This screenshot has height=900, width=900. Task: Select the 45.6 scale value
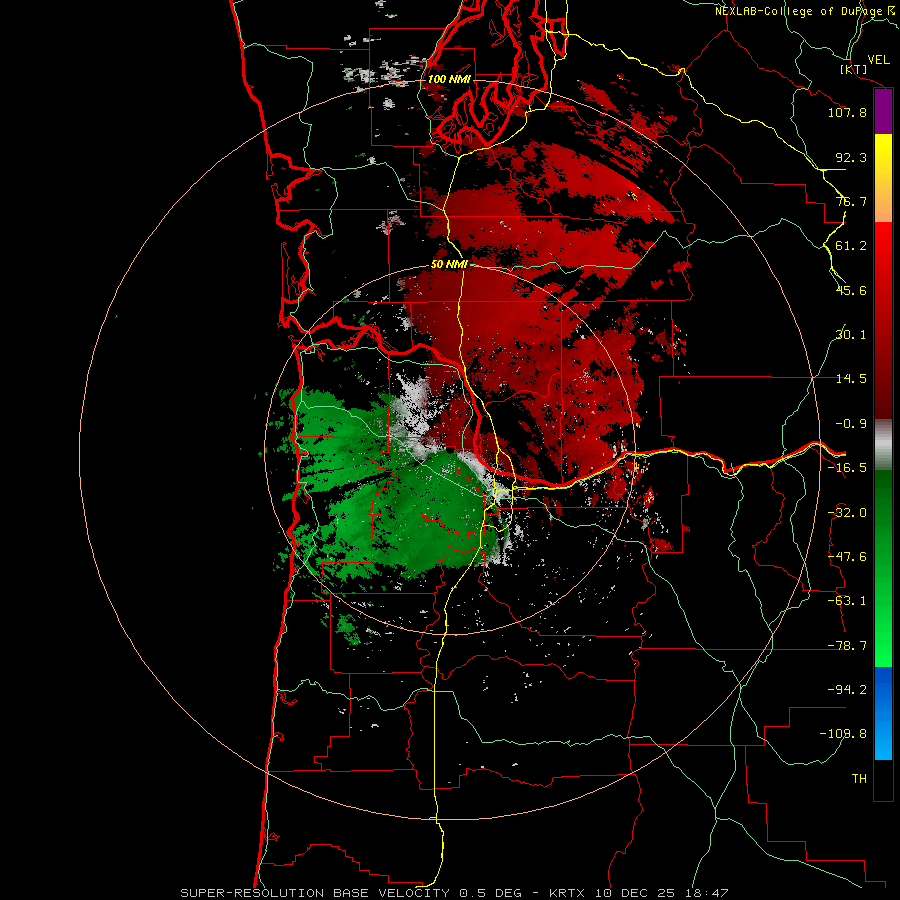coord(851,290)
